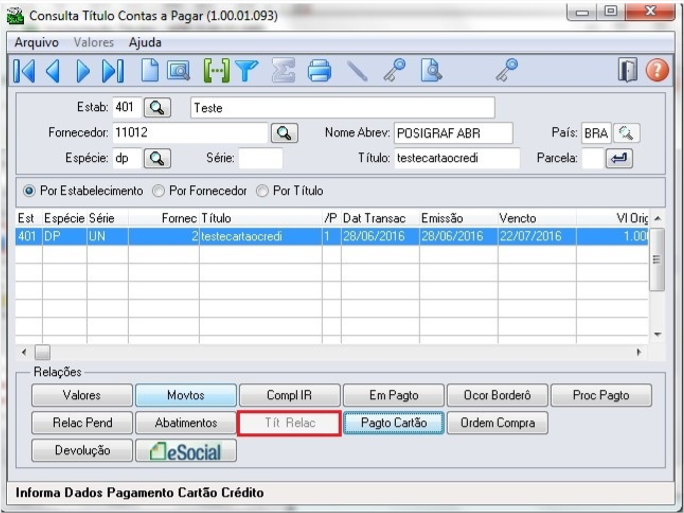Select Por Estabelecimento radio option
684x513 pixels.
83,191
